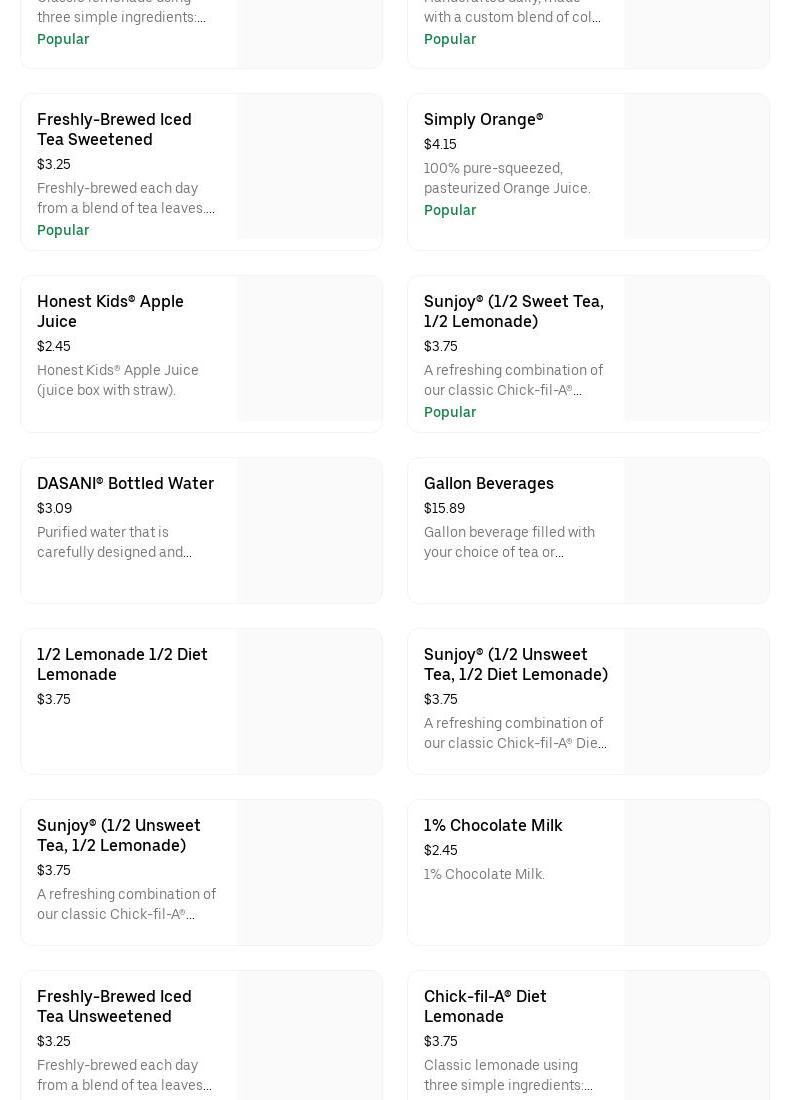Click the $15.89 Gallon Beverages price
The width and height of the screenshot is (804, 1100).
(x=444, y=508)
